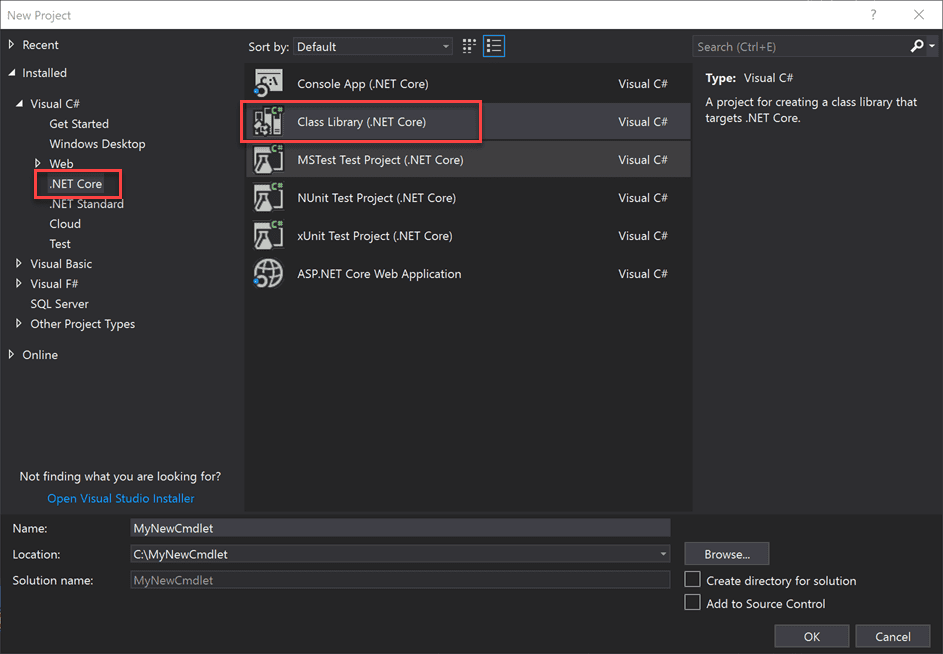
Task: Select the Cloud category
Action: click(65, 224)
